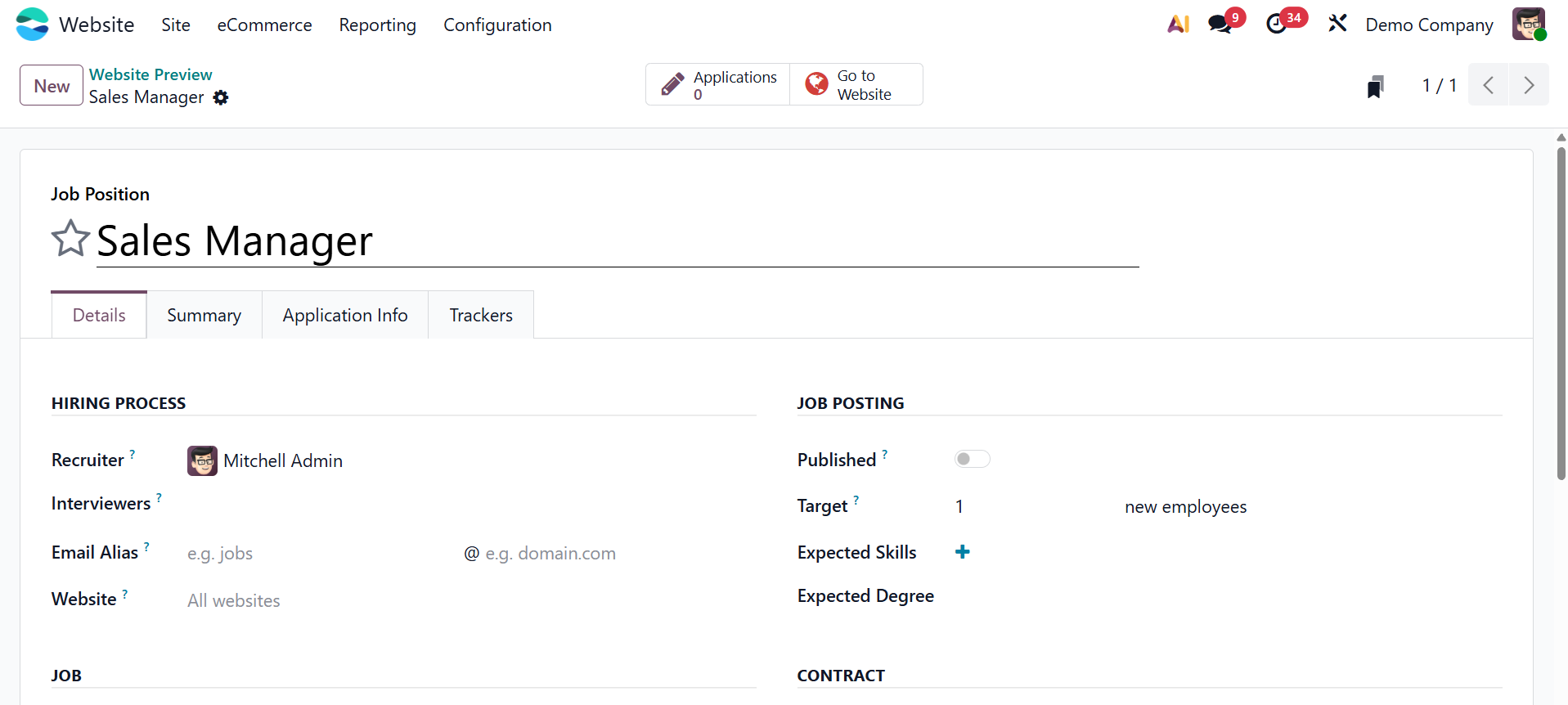Open the AI assistant icon

click(1178, 25)
